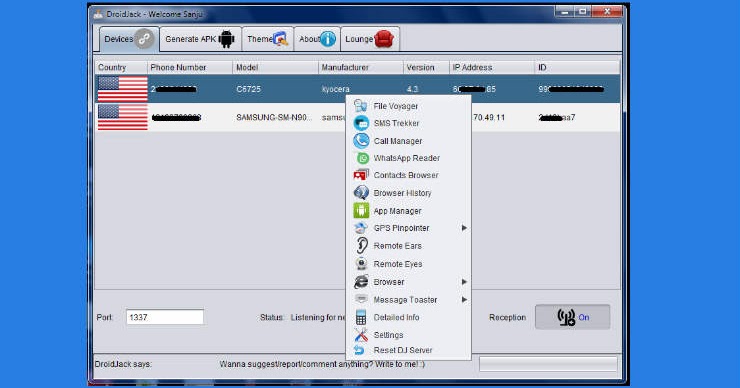Click the Theme paint icon
The height and width of the screenshot is (388, 740).
click(x=281, y=39)
